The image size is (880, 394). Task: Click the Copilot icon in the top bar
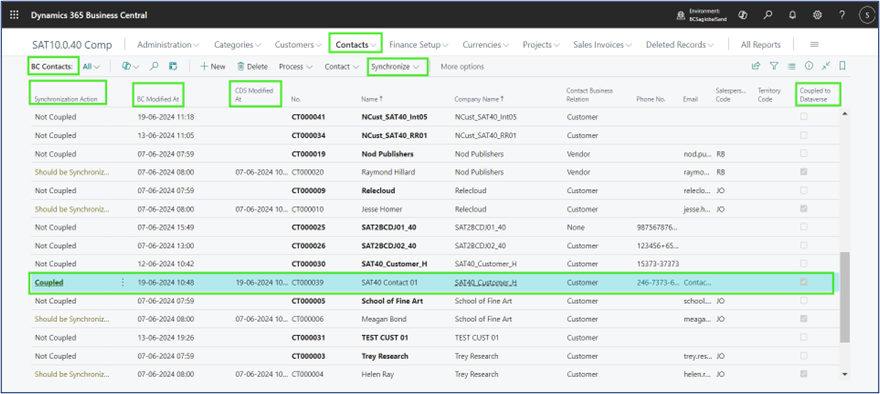[x=742, y=15]
